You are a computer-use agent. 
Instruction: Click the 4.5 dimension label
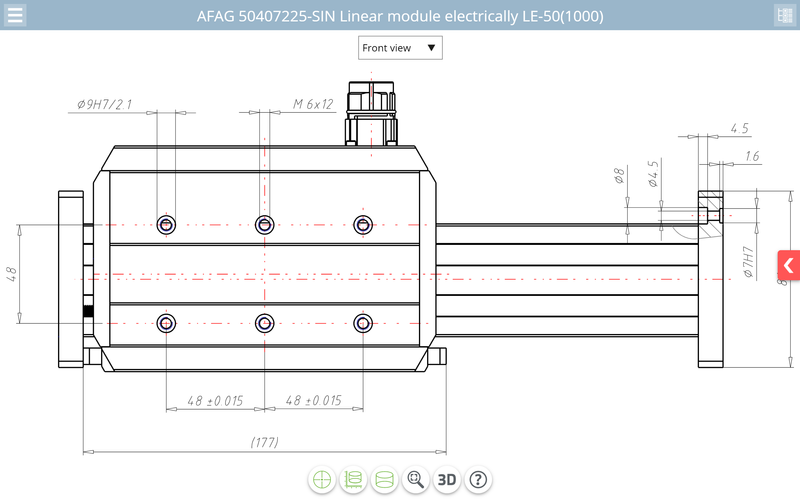[x=739, y=128]
